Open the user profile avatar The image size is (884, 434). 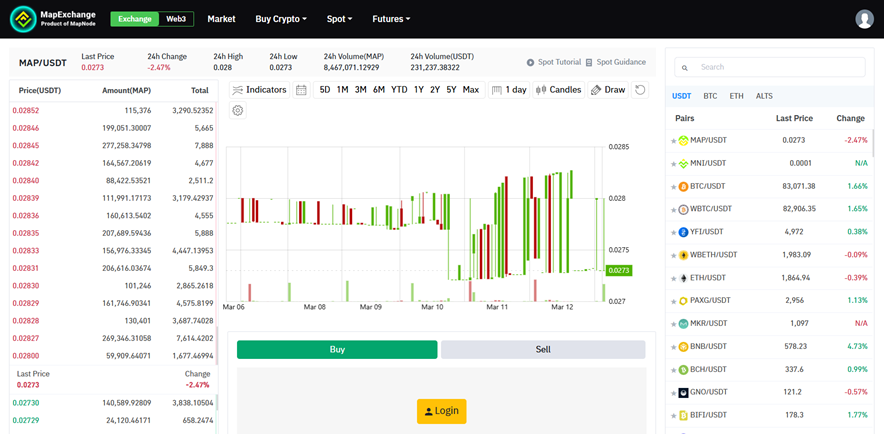coord(865,19)
